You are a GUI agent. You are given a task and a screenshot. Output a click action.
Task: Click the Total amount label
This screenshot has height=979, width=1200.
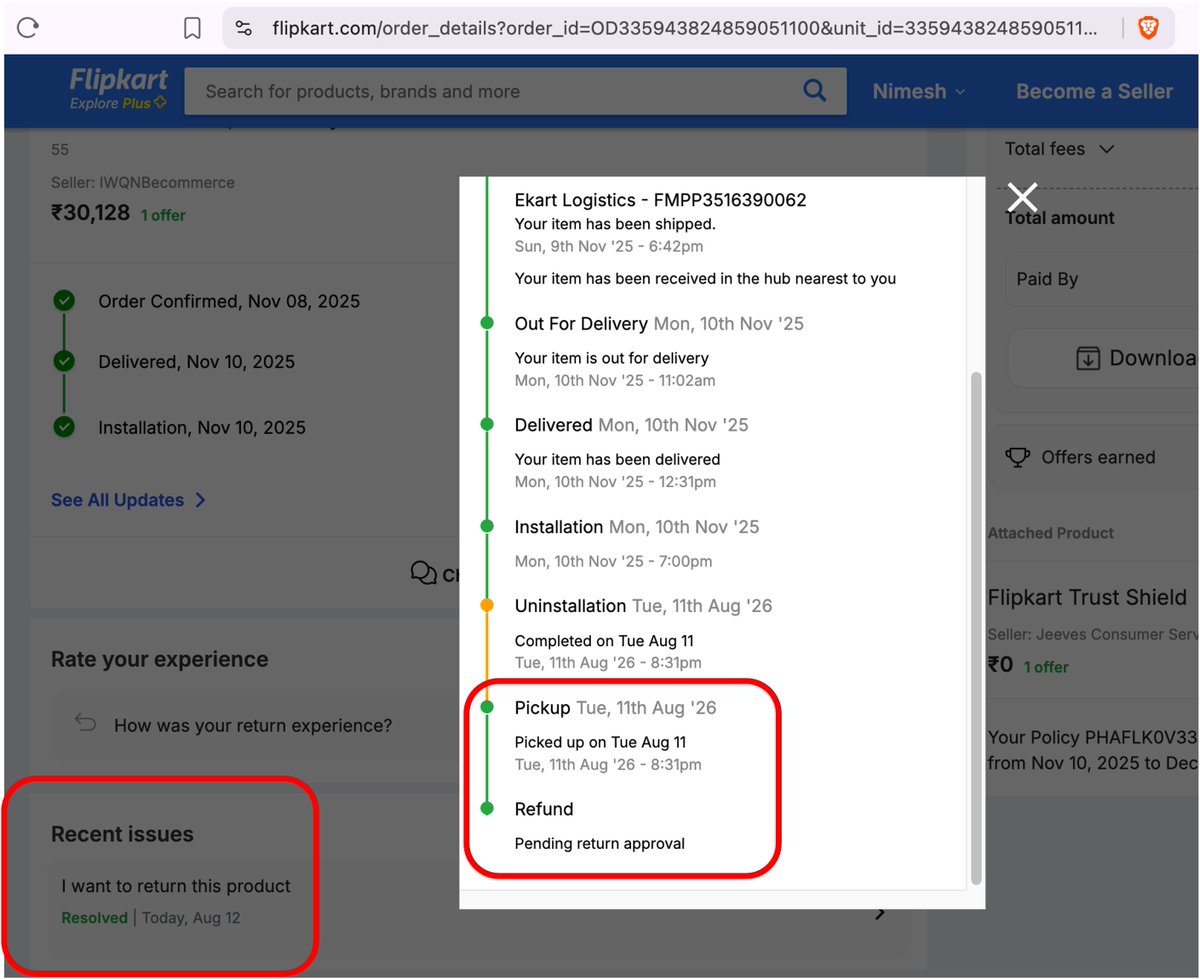(1060, 218)
